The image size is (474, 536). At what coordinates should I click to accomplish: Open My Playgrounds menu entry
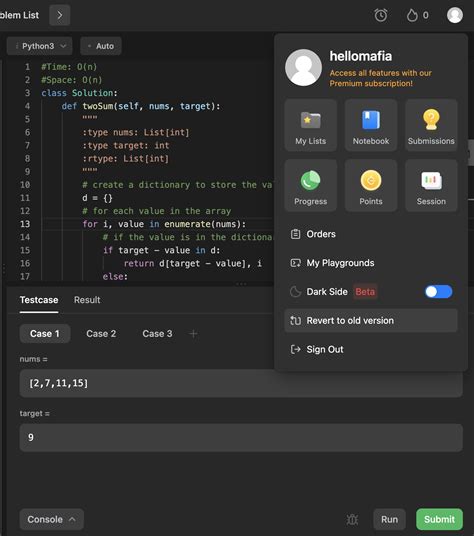pos(371,263)
